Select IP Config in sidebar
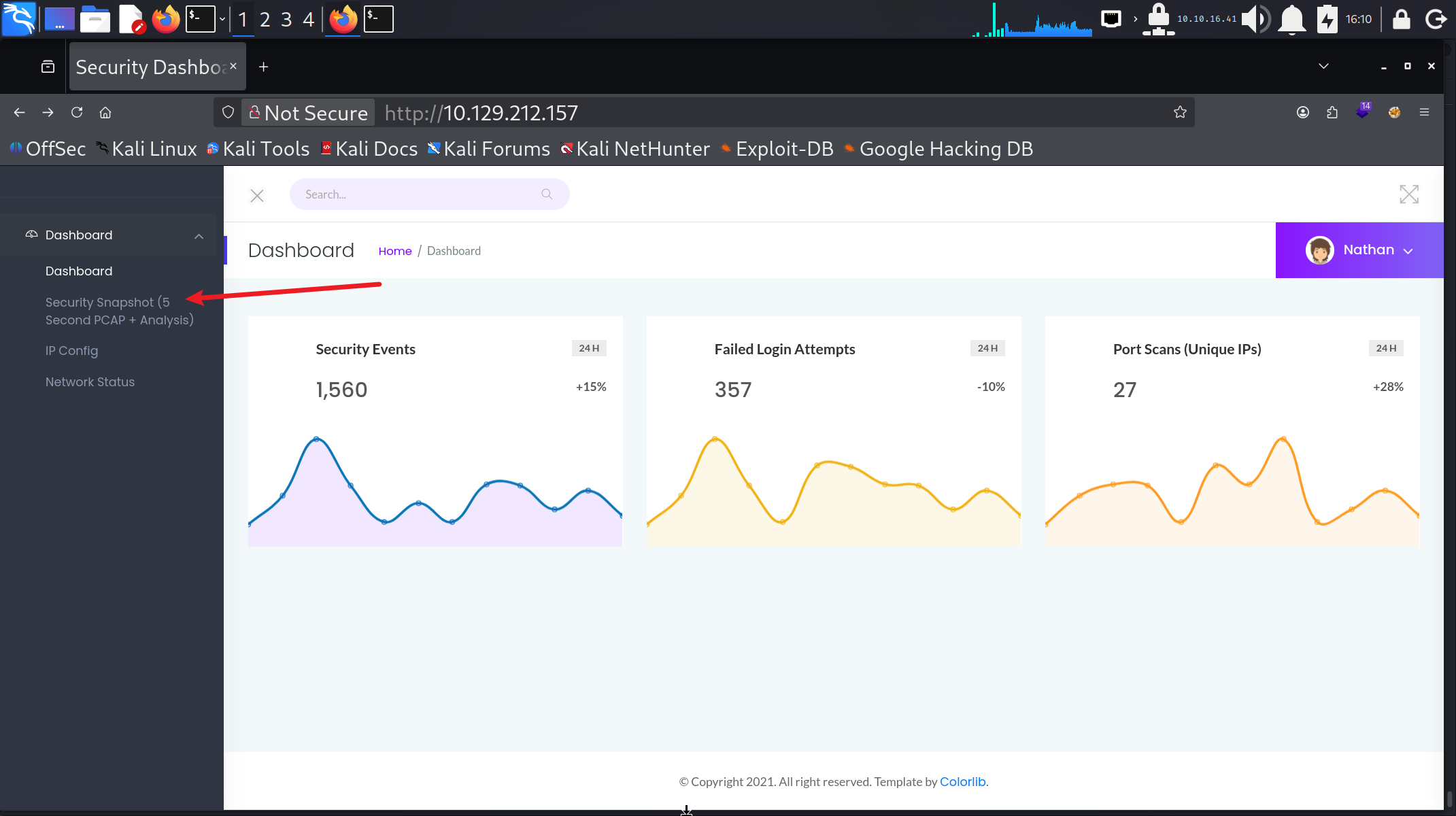 coord(71,351)
